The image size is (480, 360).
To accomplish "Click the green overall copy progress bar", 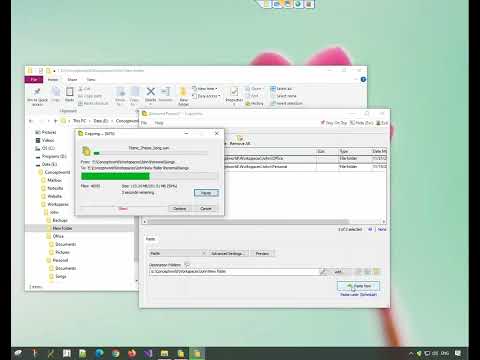I will (x=149, y=176).
